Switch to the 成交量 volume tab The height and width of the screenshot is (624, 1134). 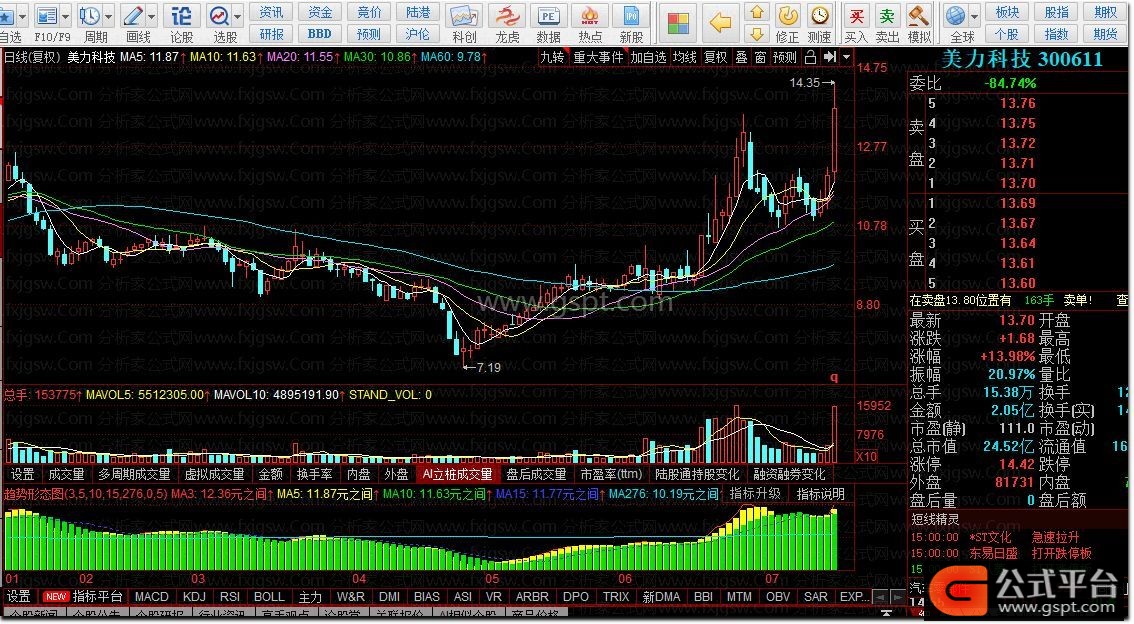[x=67, y=474]
